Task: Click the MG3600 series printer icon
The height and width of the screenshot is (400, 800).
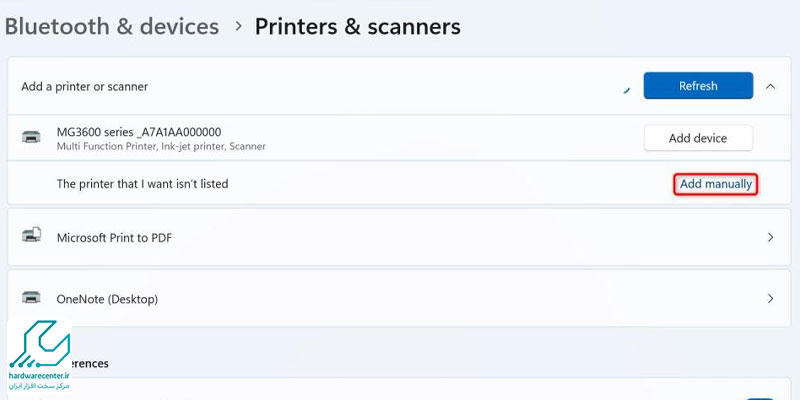Action: point(31,137)
